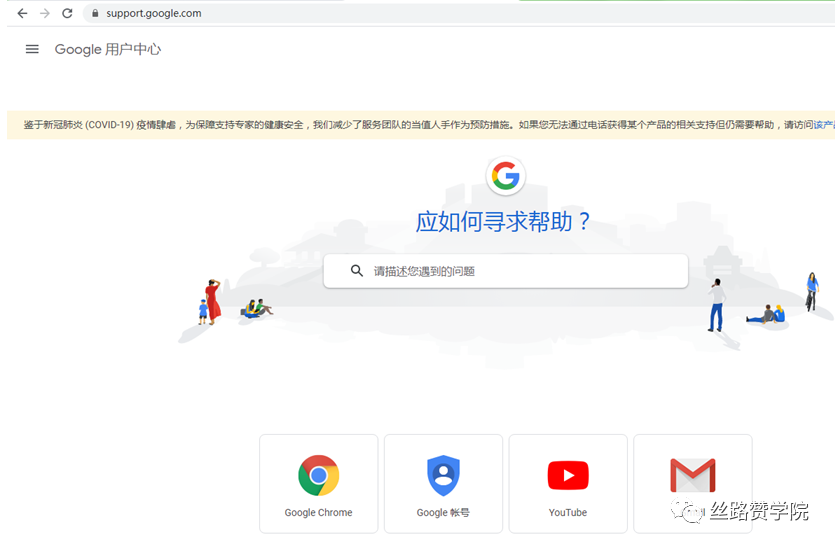Viewport: 835px width, 547px height.
Task: Click the magnifier icon in the search box
Action: (x=357, y=271)
